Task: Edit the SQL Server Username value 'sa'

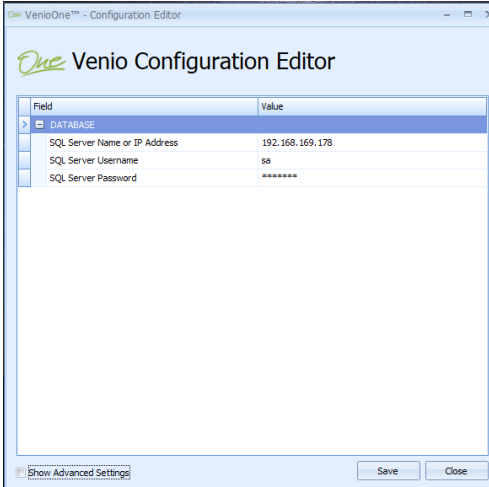Action: [372, 160]
